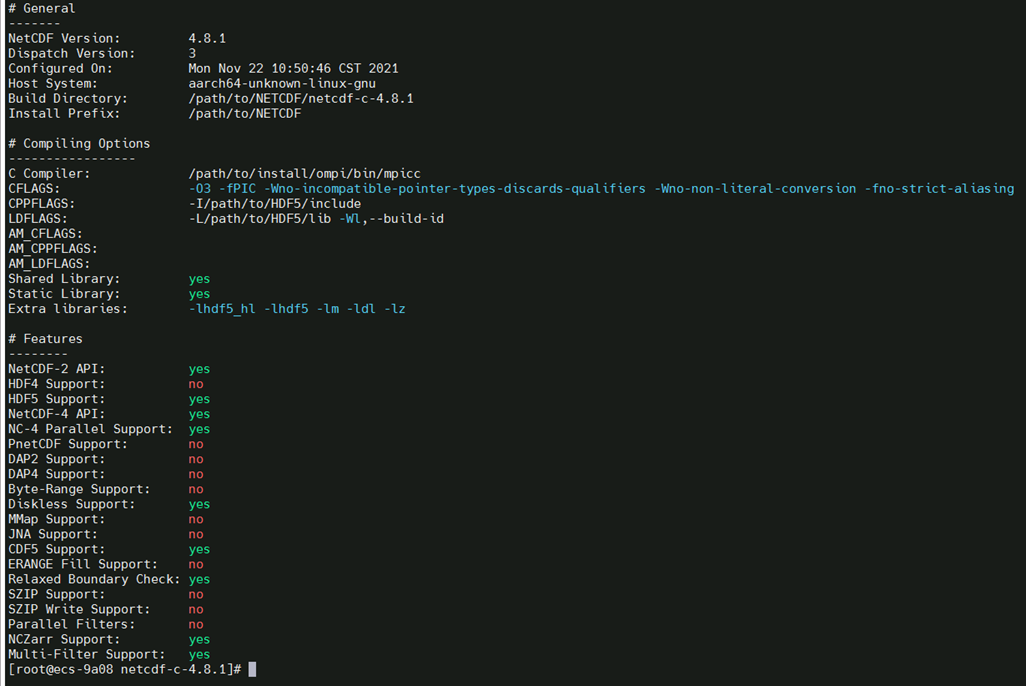Click the C Compiler path ending mpicc
The width and height of the screenshot is (1026, 686).
tap(304, 173)
